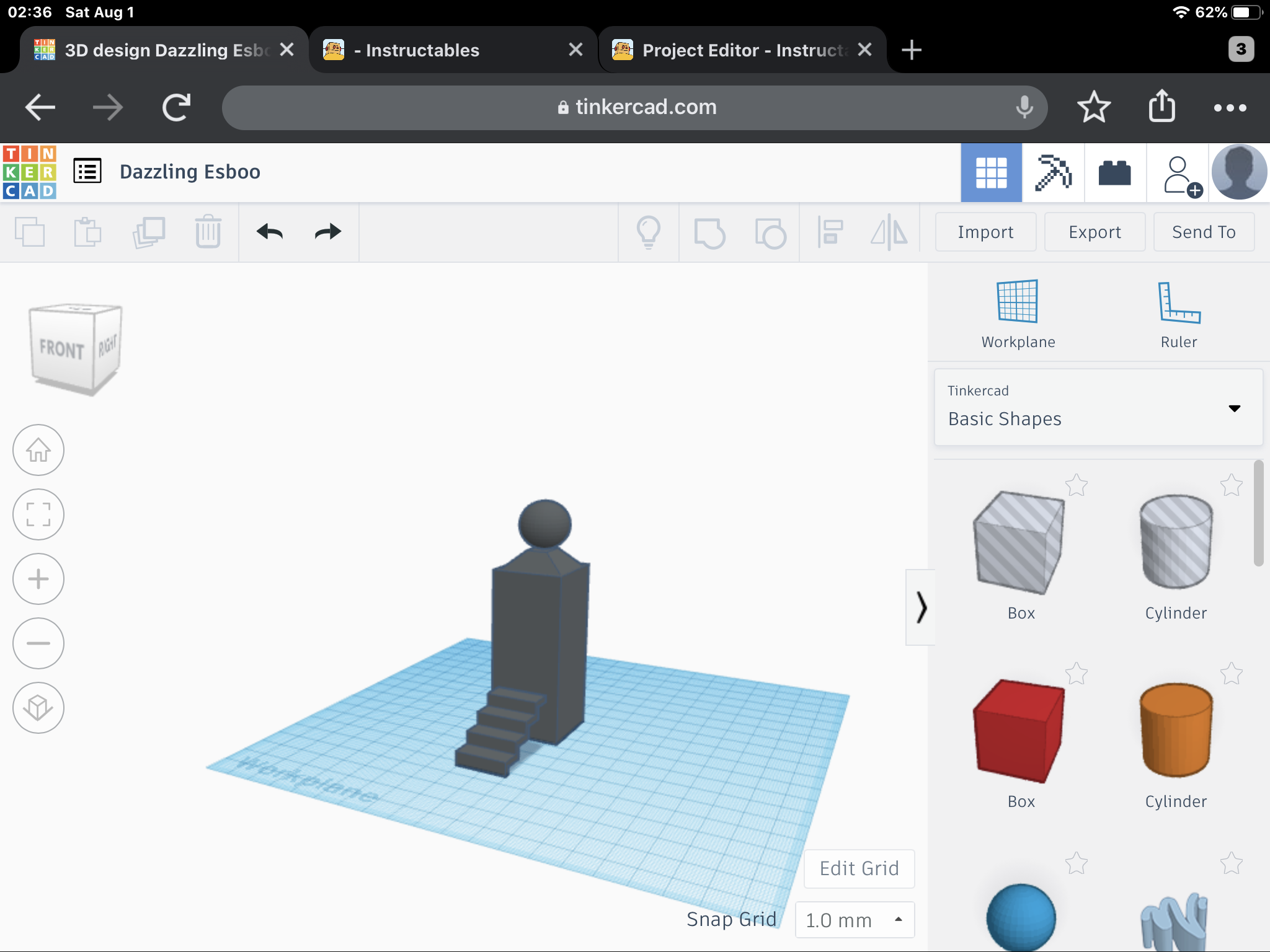Screen dimensions: 1270x952
Task: Open the Bricks mode icon
Action: click(x=1114, y=172)
